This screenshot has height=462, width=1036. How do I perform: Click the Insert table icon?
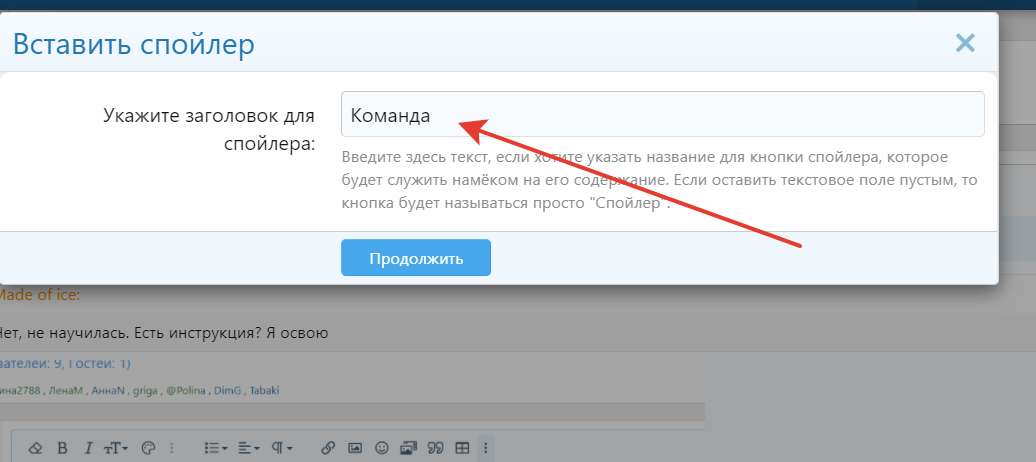(462, 448)
